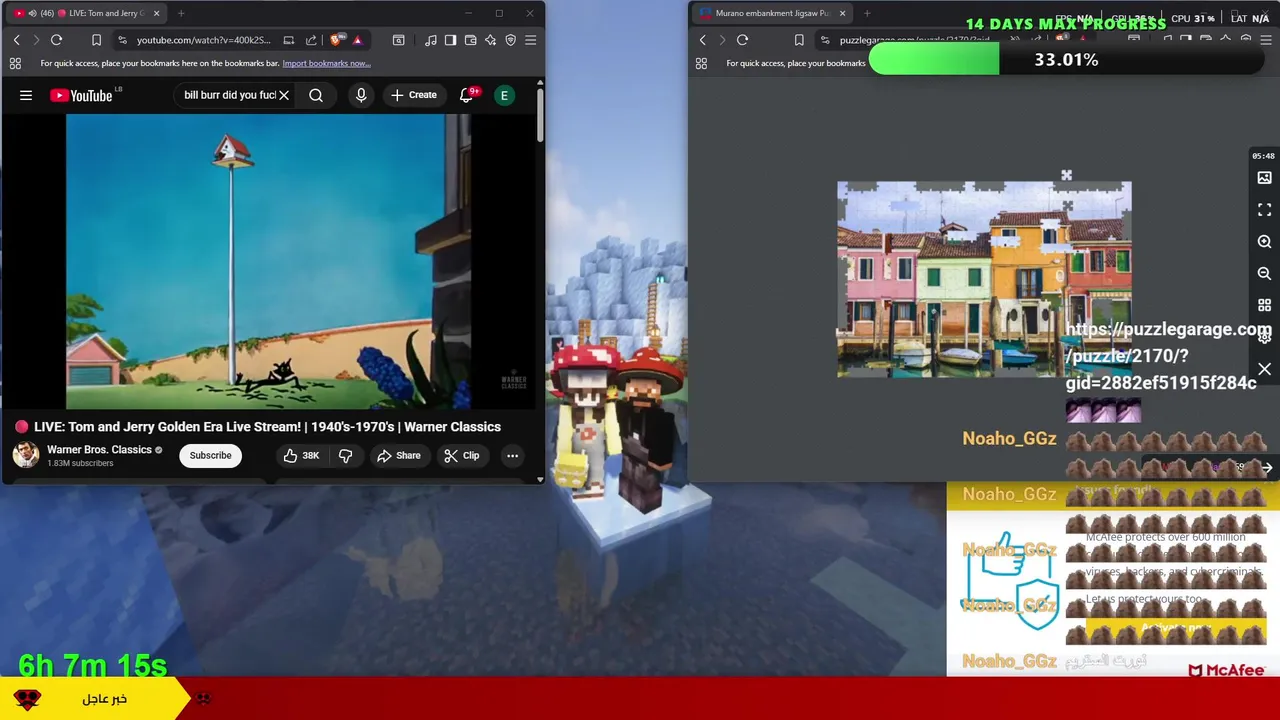Open site settings icon beside youtube.com address

122,40
